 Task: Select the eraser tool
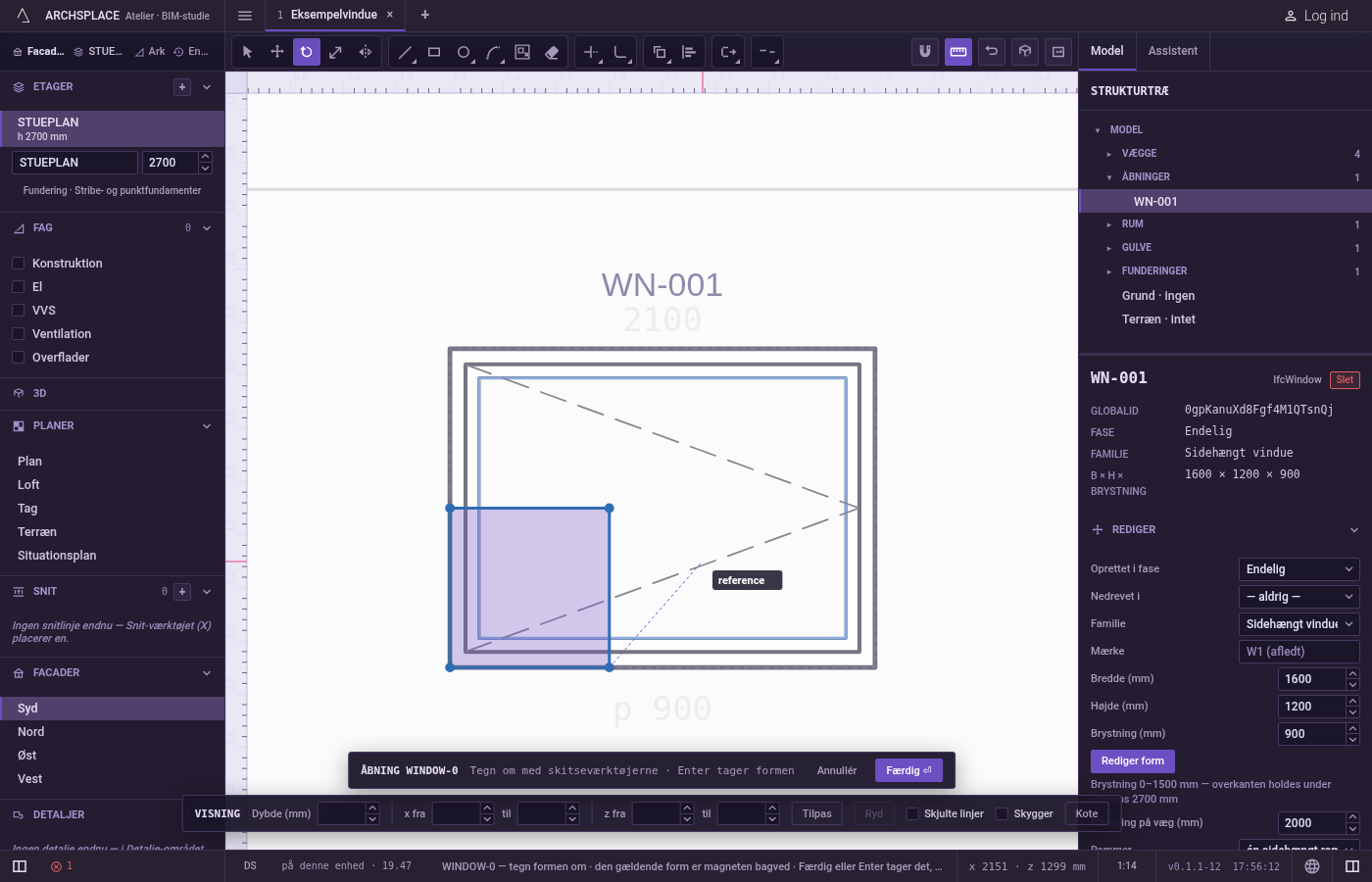pos(552,52)
